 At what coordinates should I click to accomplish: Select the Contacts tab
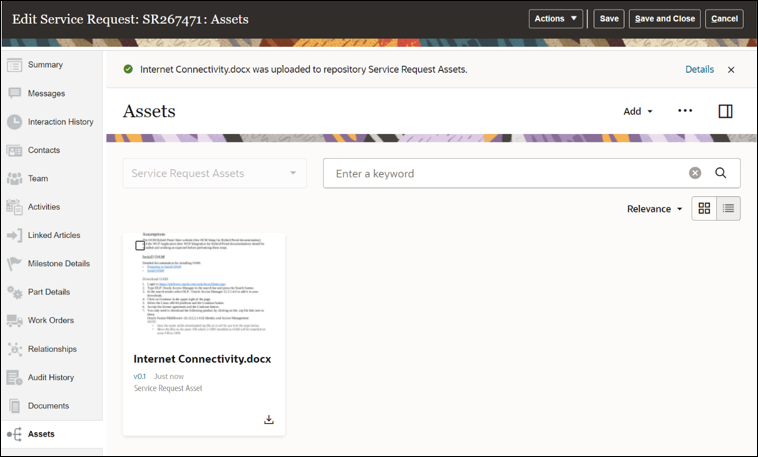(x=44, y=150)
